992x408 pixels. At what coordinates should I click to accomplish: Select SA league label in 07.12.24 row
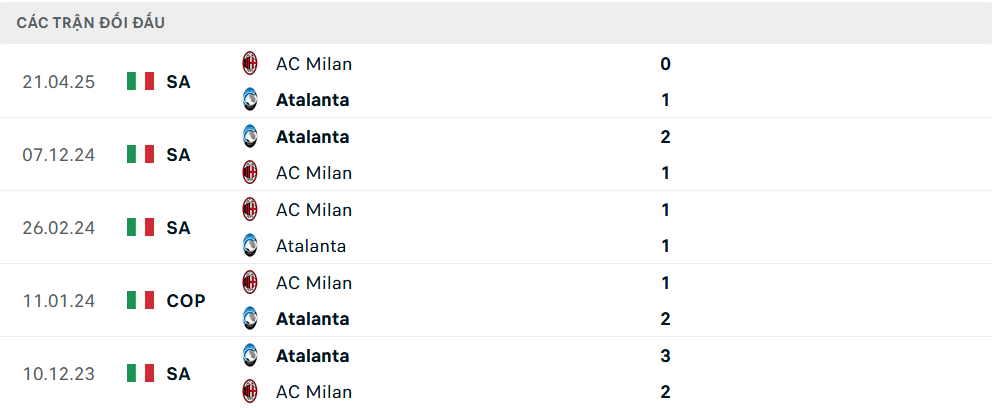coord(179,155)
